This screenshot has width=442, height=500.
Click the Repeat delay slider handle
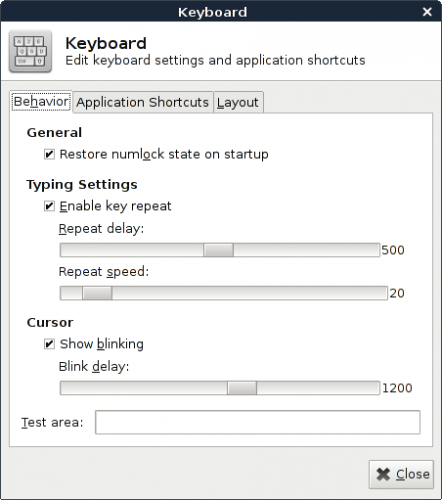[219, 250]
